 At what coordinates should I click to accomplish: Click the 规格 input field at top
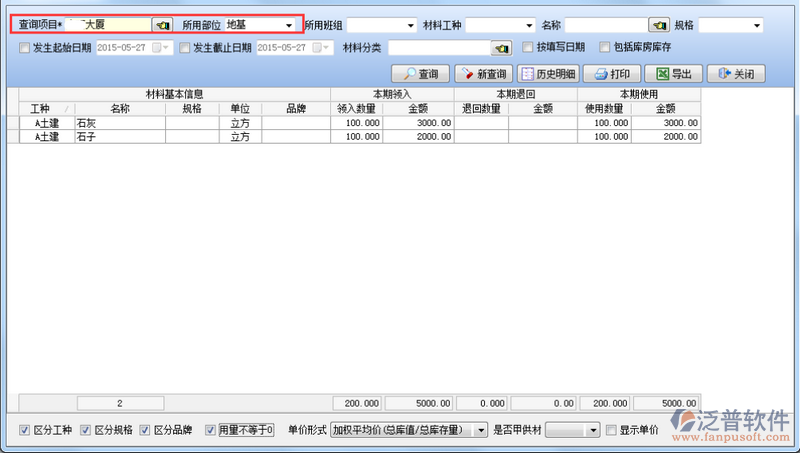click(x=730, y=25)
